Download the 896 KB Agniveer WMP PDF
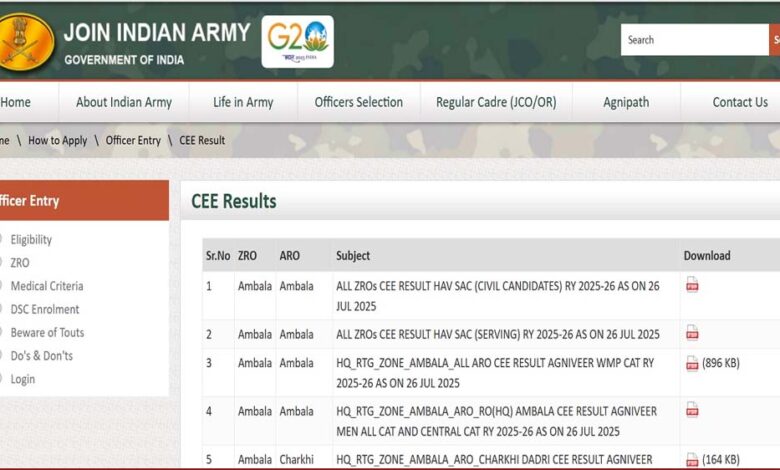 click(x=692, y=363)
